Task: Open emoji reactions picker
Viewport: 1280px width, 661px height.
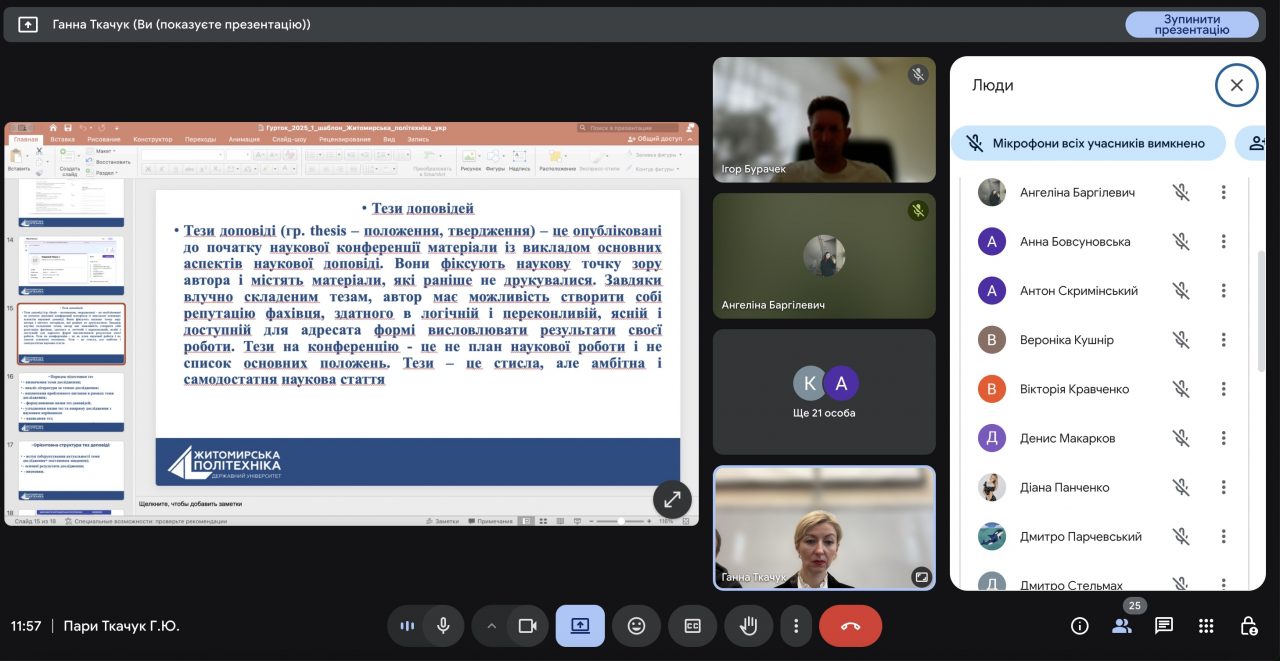Action: click(636, 626)
